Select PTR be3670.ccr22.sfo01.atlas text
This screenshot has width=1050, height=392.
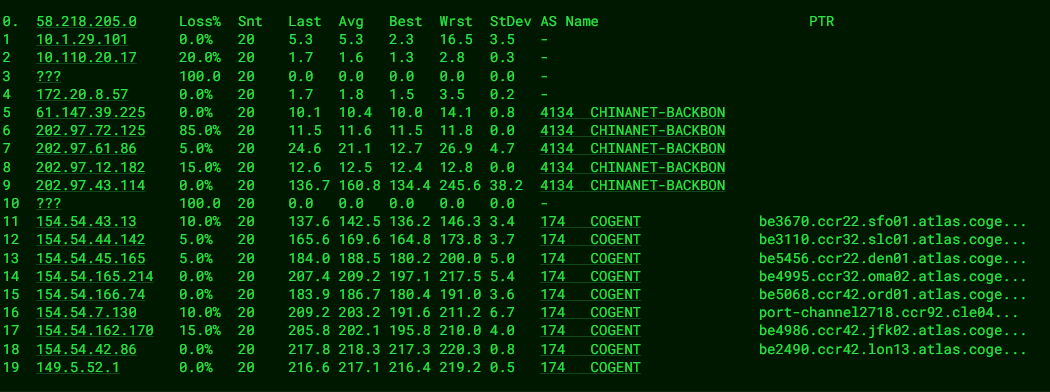click(x=893, y=221)
